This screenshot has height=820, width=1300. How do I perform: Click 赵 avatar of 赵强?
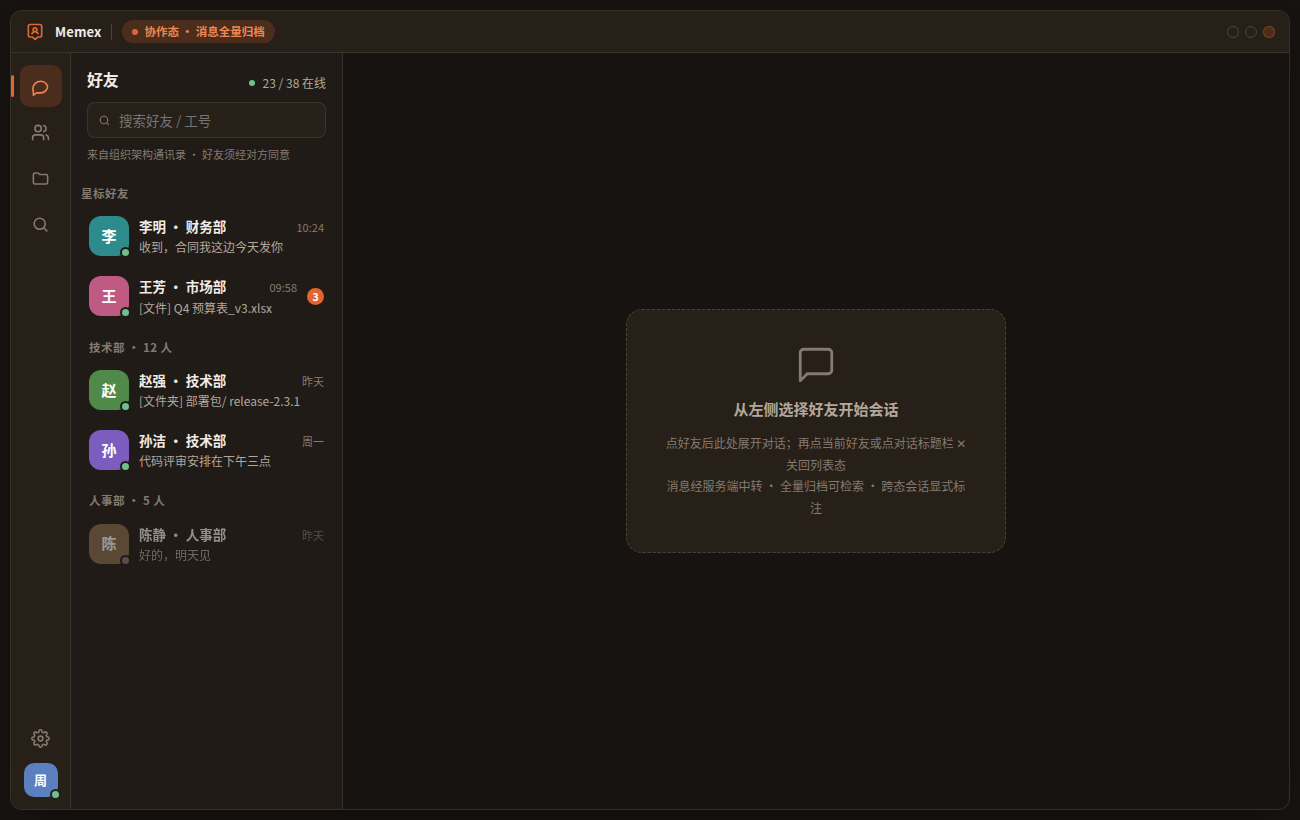point(109,390)
